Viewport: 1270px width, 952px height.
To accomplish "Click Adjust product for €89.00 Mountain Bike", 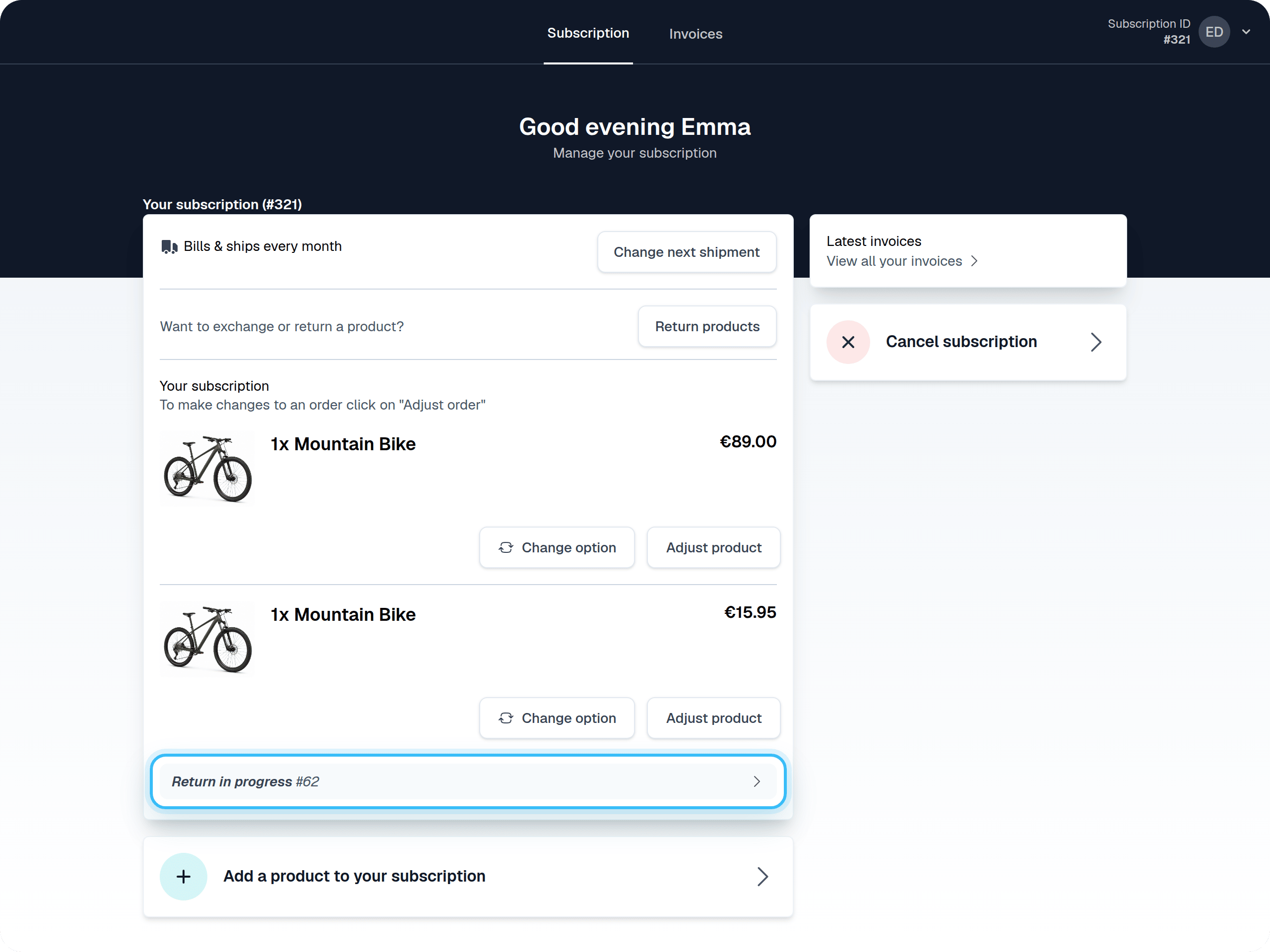I will tap(714, 547).
